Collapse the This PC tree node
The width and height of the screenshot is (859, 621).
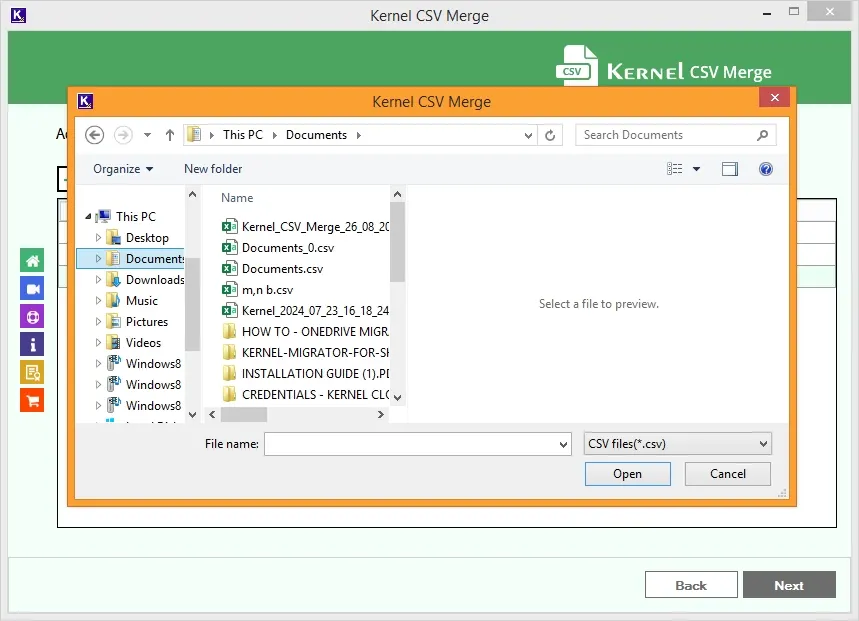(88, 217)
